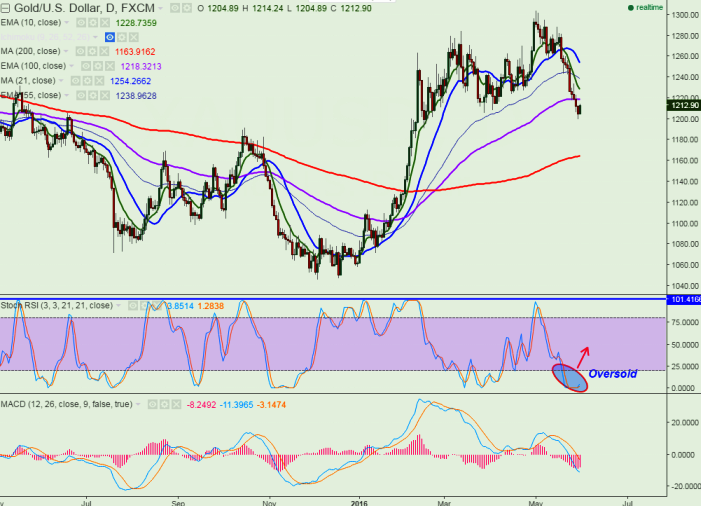
Task: Hide the Stoch RSI indicator
Action: 133,306
